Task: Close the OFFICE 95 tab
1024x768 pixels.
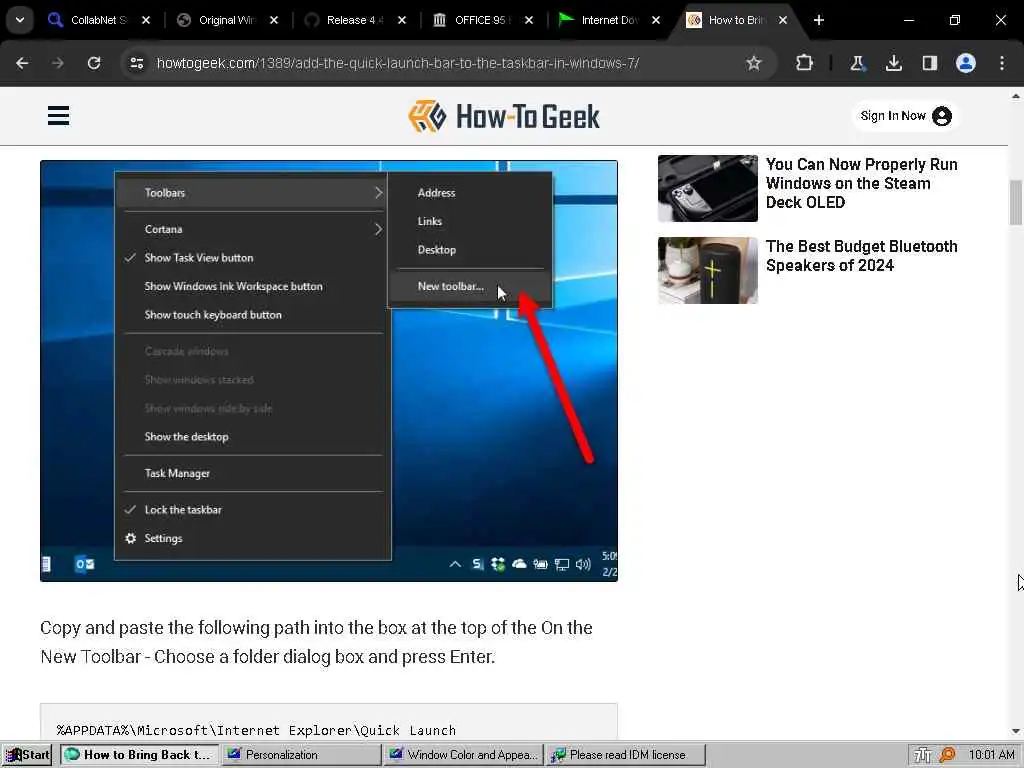Action: coord(529,20)
